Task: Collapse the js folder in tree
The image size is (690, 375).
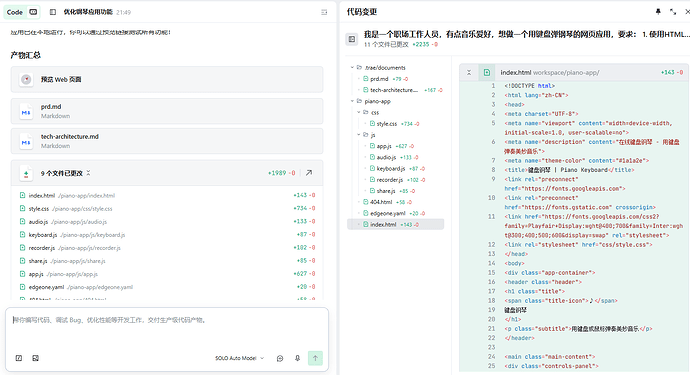Action: click(x=359, y=135)
